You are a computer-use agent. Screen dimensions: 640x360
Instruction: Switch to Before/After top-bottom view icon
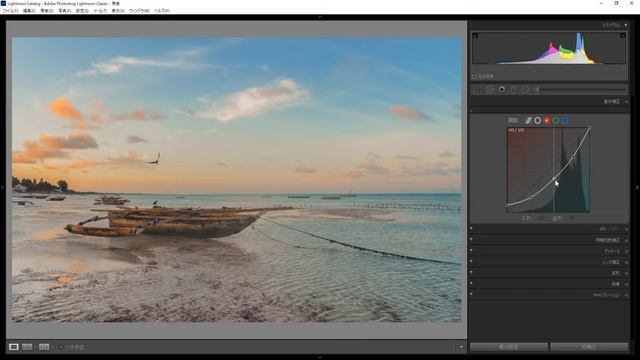tap(44, 347)
